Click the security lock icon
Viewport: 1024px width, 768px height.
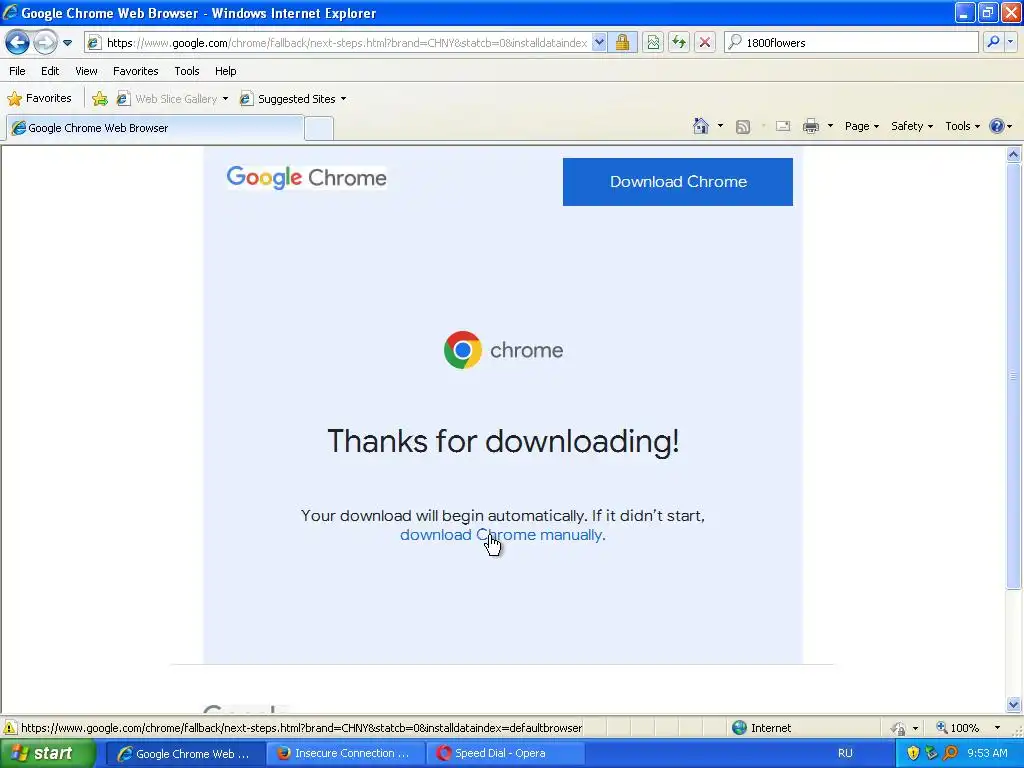point(622,43)
